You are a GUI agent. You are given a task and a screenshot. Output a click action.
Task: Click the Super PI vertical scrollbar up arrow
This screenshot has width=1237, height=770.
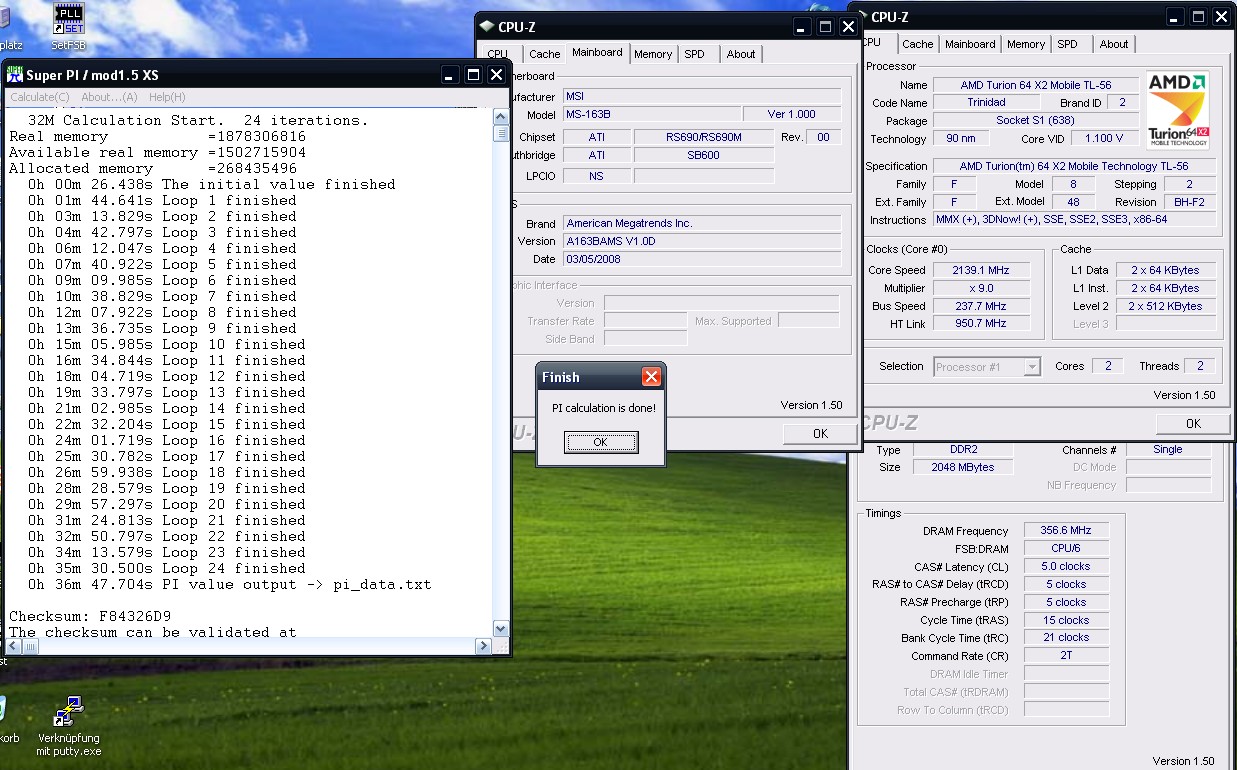pyautogui.click(x=501, y=116)
